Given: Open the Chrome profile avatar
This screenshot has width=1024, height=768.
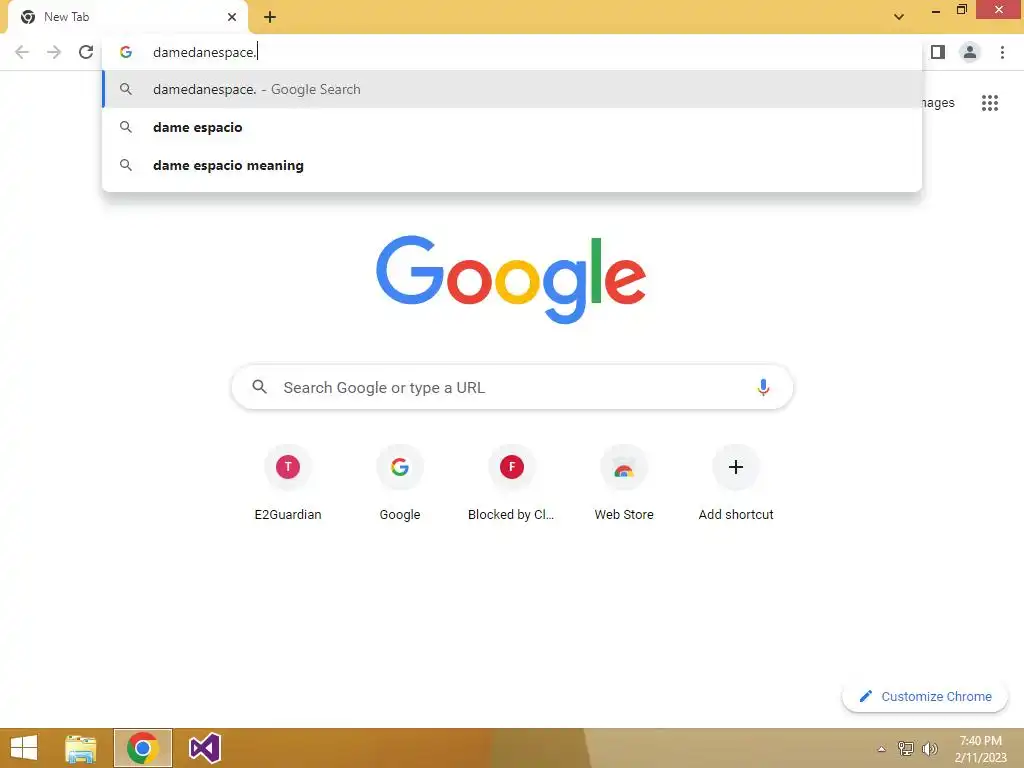Looking at the screenshot, I should point(970,52).
